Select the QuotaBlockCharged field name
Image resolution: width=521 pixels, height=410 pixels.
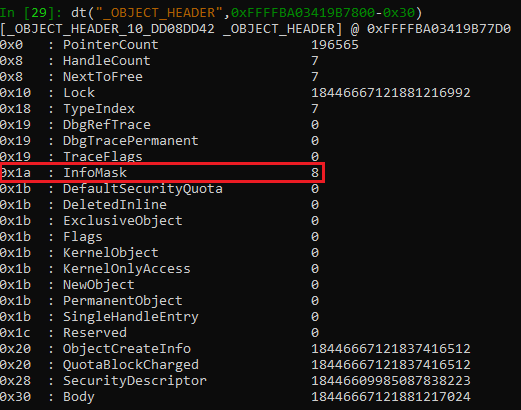tap(131, 365)
